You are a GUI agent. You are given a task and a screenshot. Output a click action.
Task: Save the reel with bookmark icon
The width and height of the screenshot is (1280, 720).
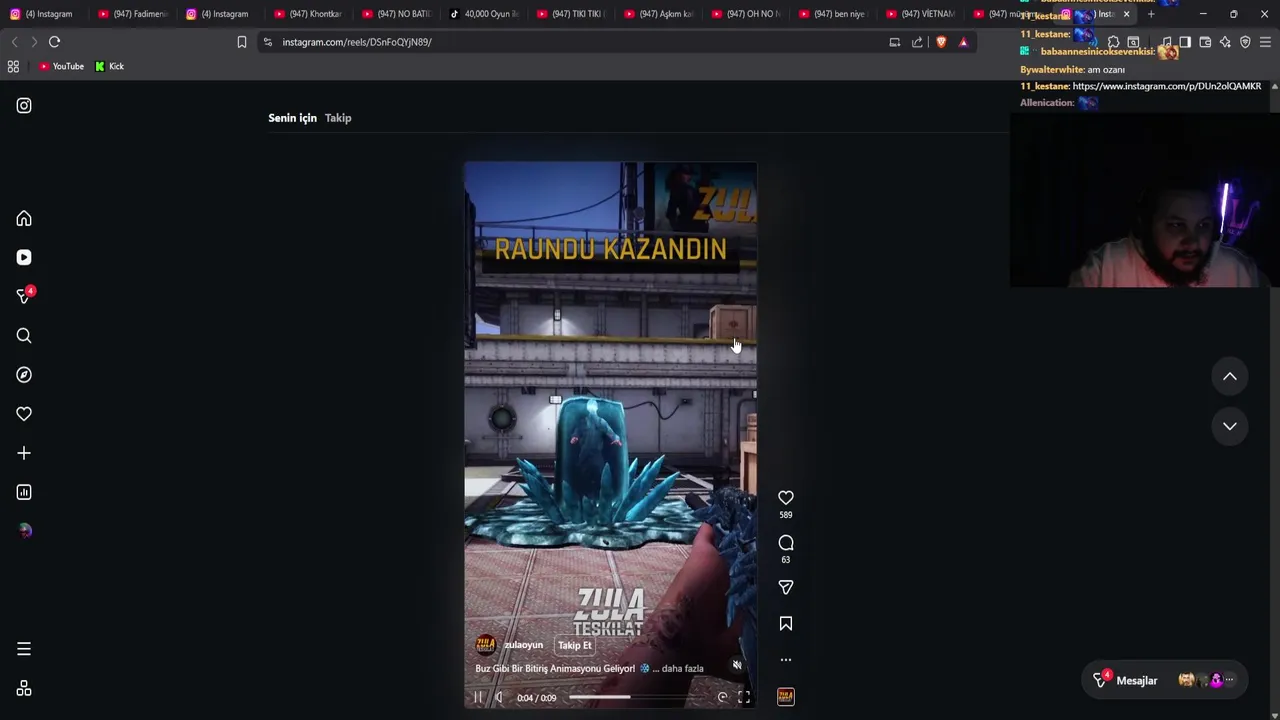pos(786,624)
